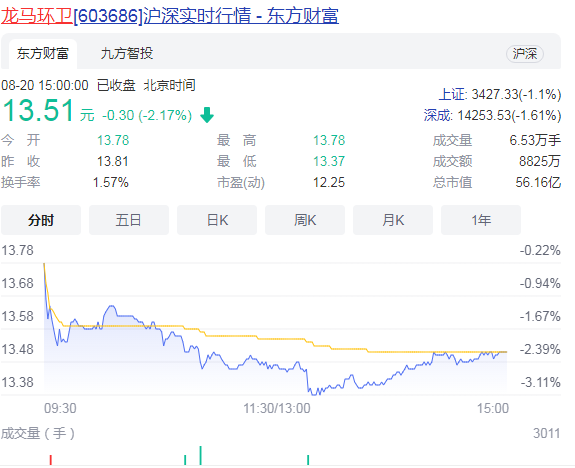Click the -3.11% axis label
The width and height of the screenshot is (575, 468).
(x=540, y=382)
